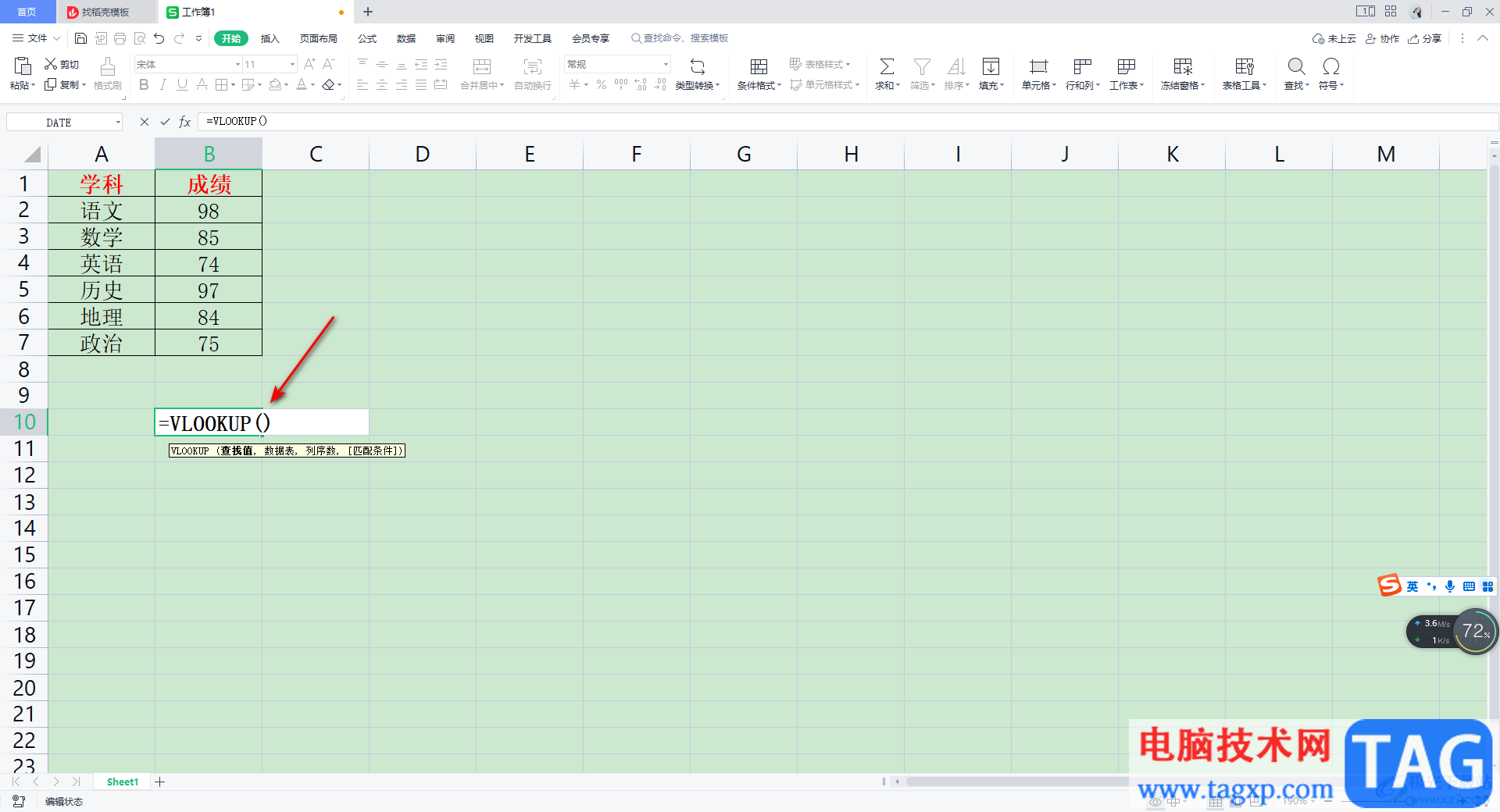
Task: Expand the Worksheet (工作表) menu
Action: point(1127,85)
